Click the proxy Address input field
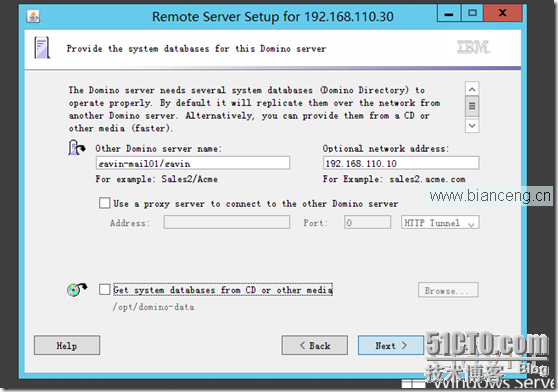Viewport: 558px width, 392px height. pyautogui.click(x=227, y=222)
